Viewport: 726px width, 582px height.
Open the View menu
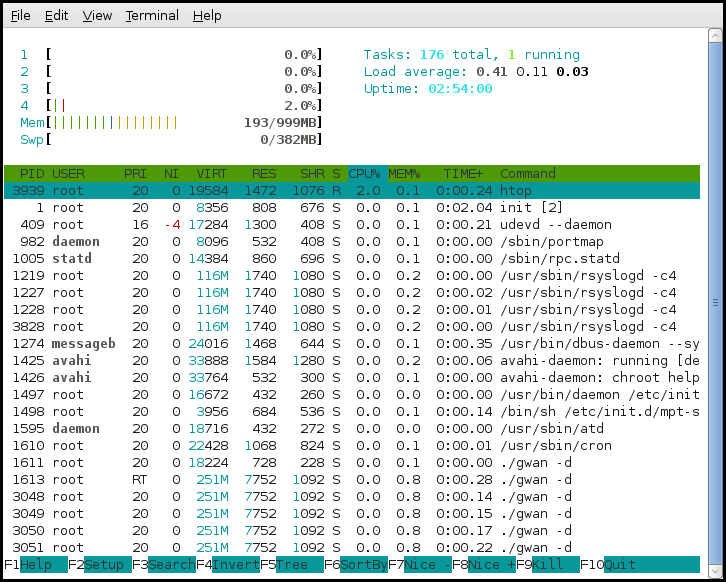[x=97, y=16]
